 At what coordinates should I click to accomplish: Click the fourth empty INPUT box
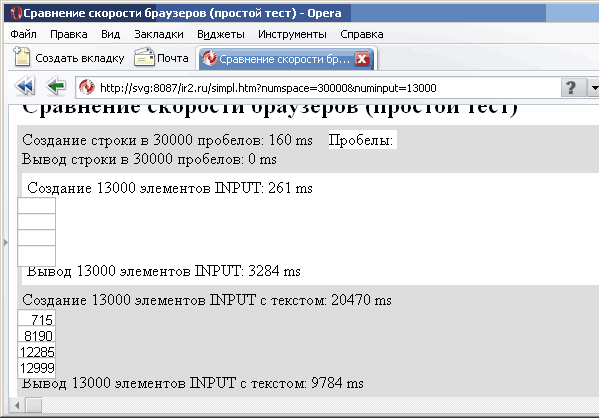37,256
